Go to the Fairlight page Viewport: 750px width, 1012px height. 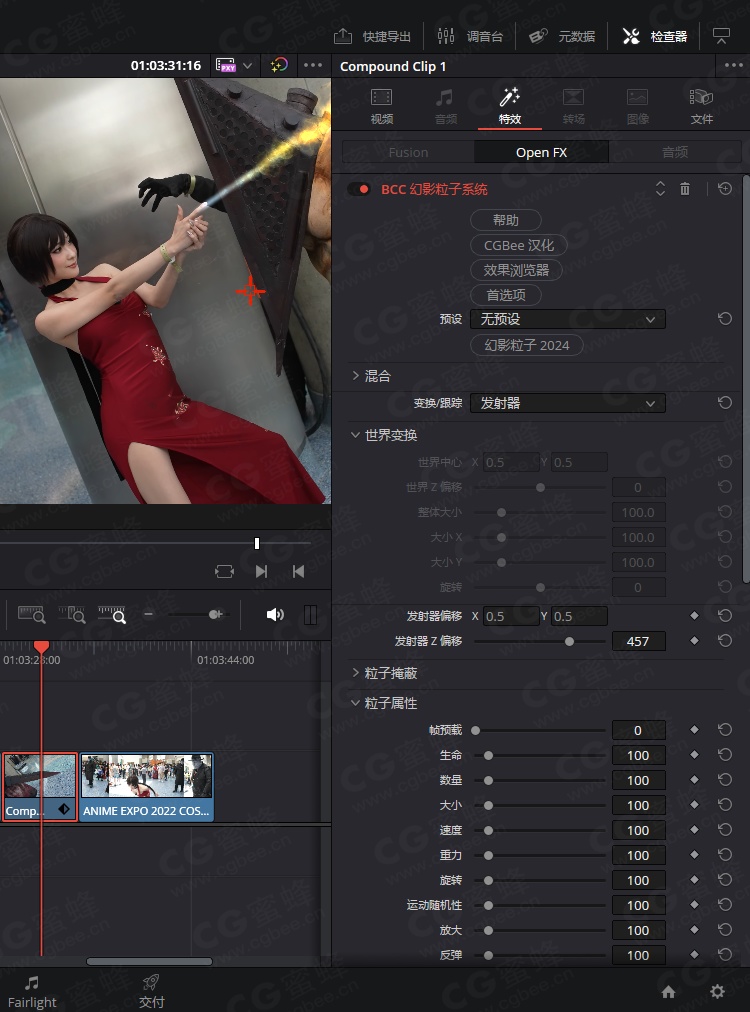(x=32, y=992)
